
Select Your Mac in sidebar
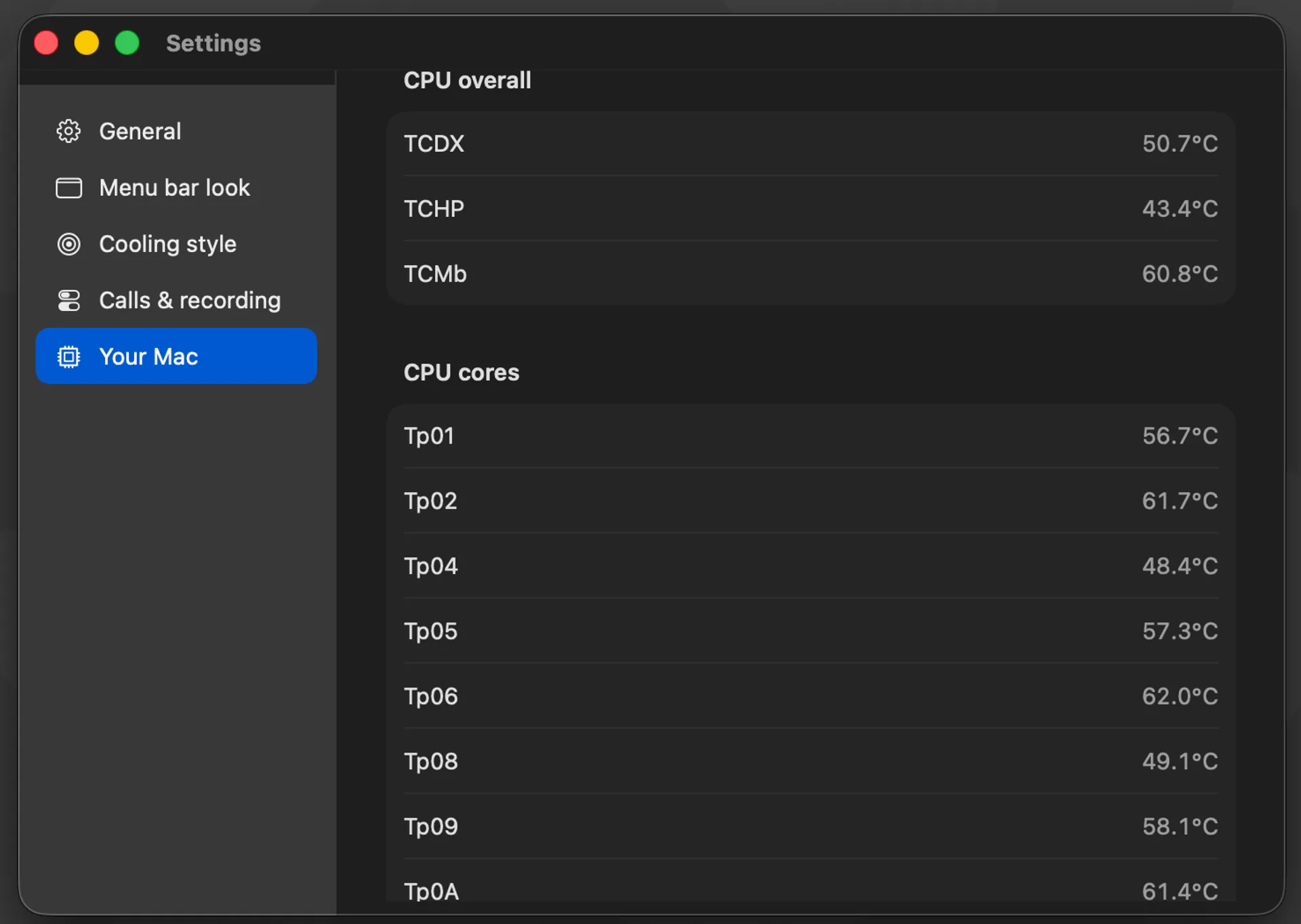point(176,356)
